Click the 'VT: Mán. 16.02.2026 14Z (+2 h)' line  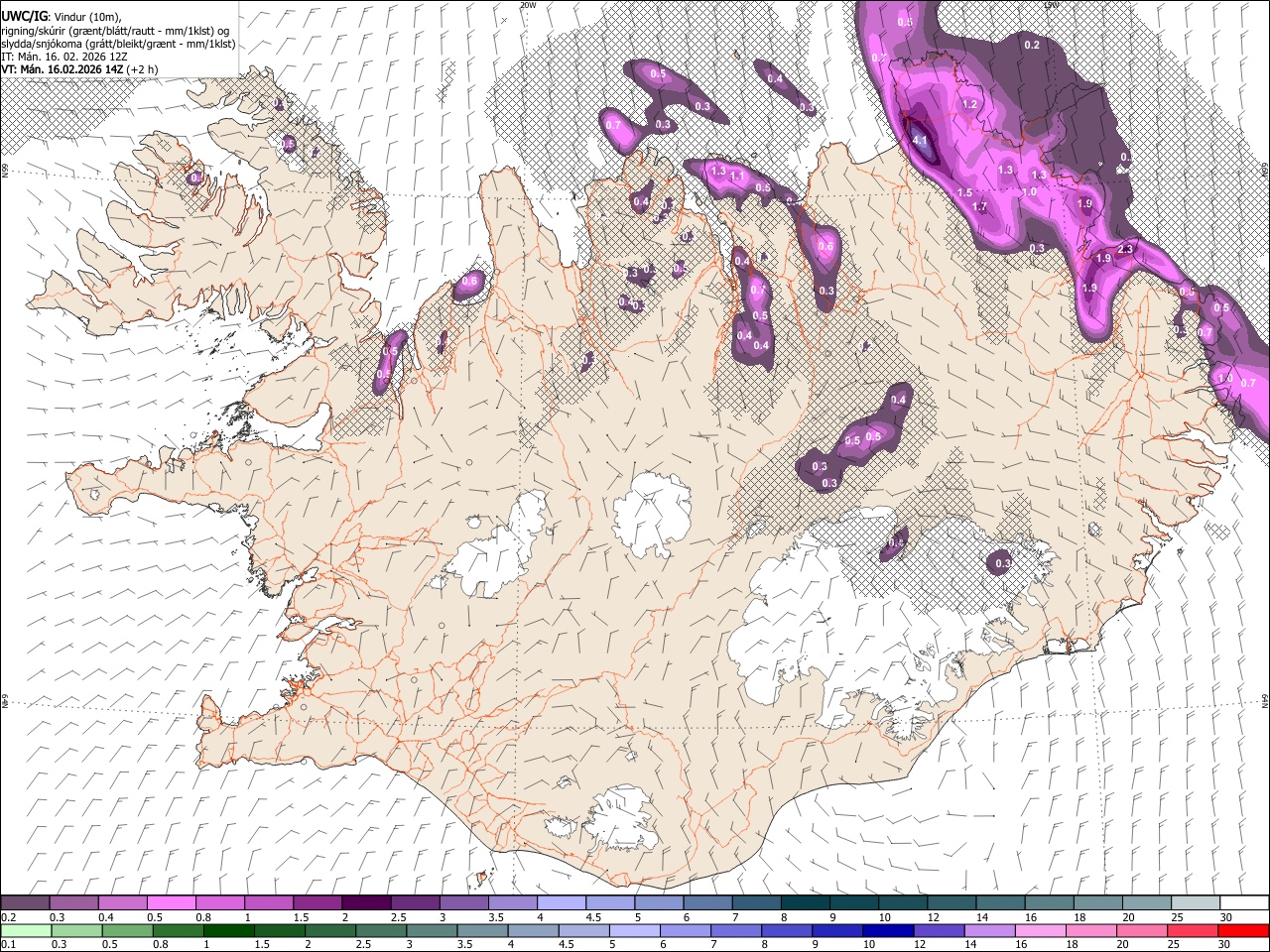click(x=79, y=69)
